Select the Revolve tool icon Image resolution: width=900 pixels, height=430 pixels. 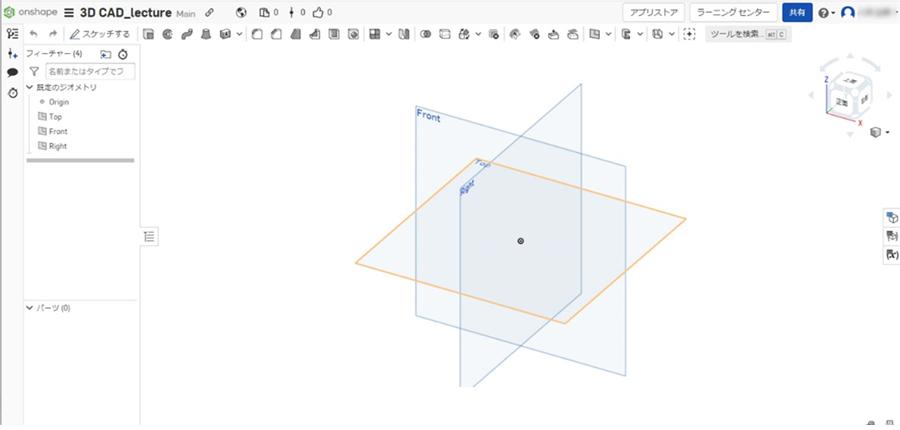point(167,34)
